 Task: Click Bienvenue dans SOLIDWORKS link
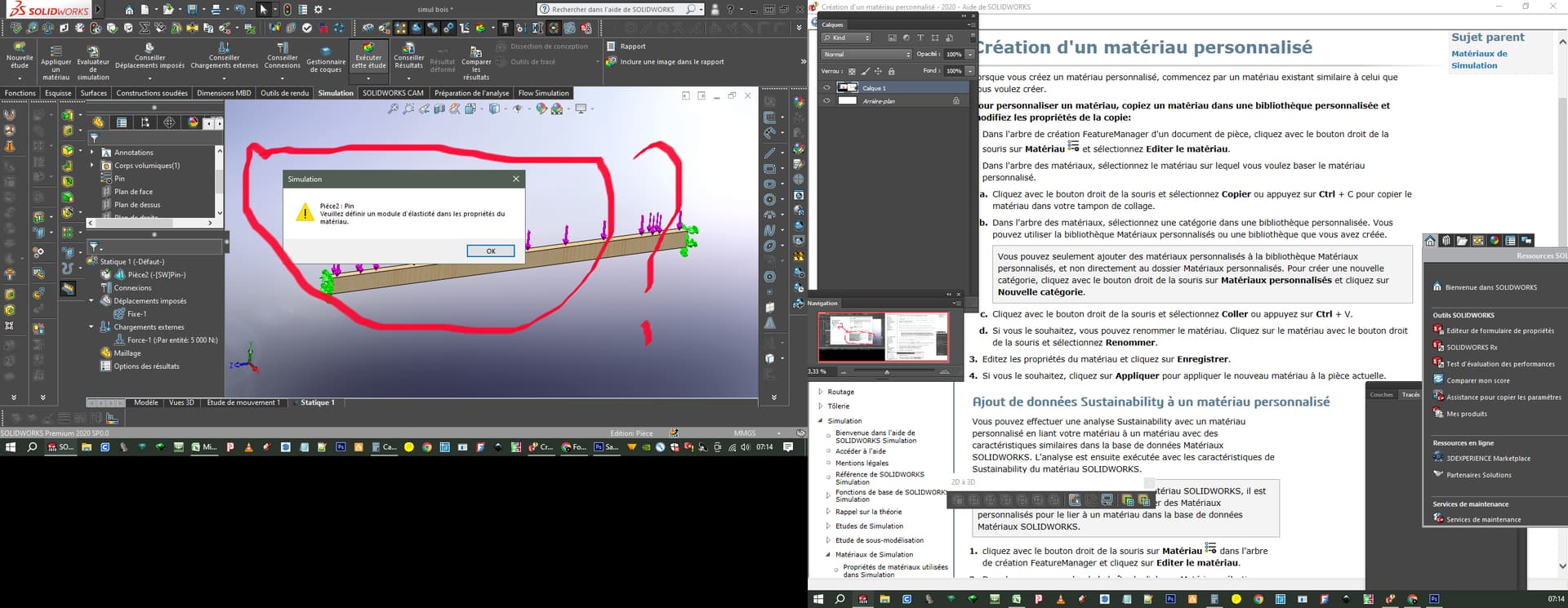pos(1490,287)
